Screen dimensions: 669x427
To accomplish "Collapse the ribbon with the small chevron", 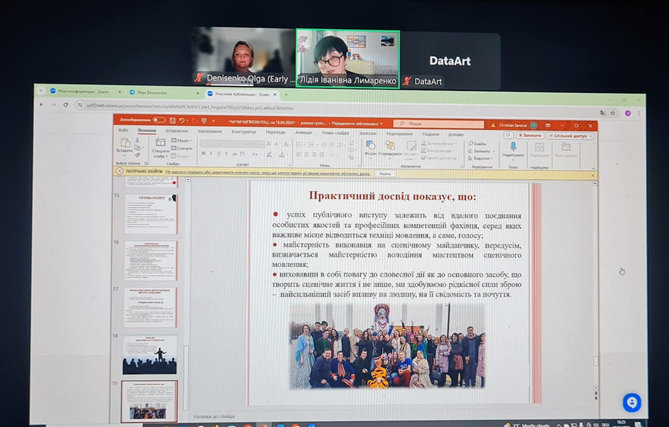I will [593, 168].
